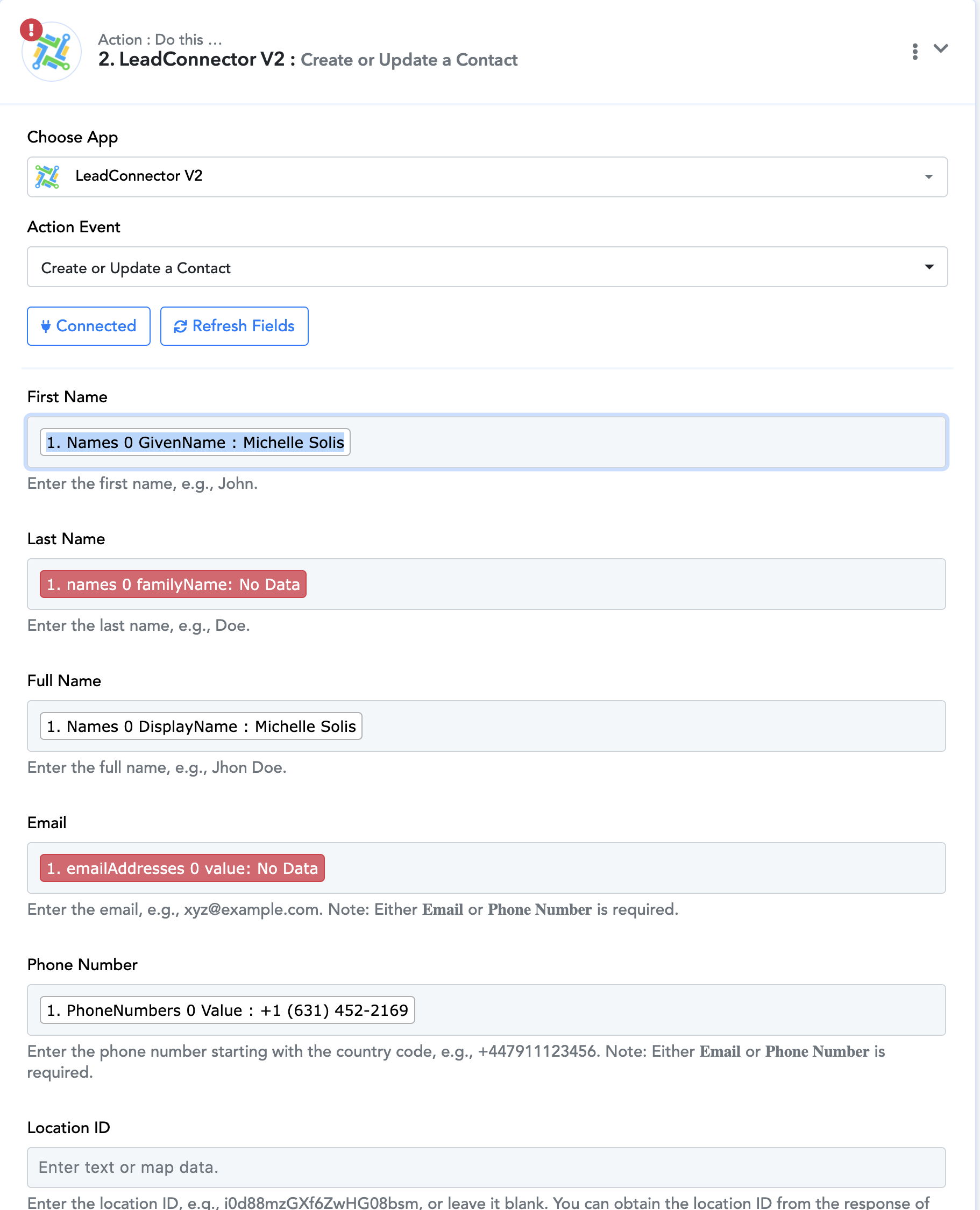Screen dimensions: 980x1210
Task: Click the red error alert badge
Action: (31, 30)
